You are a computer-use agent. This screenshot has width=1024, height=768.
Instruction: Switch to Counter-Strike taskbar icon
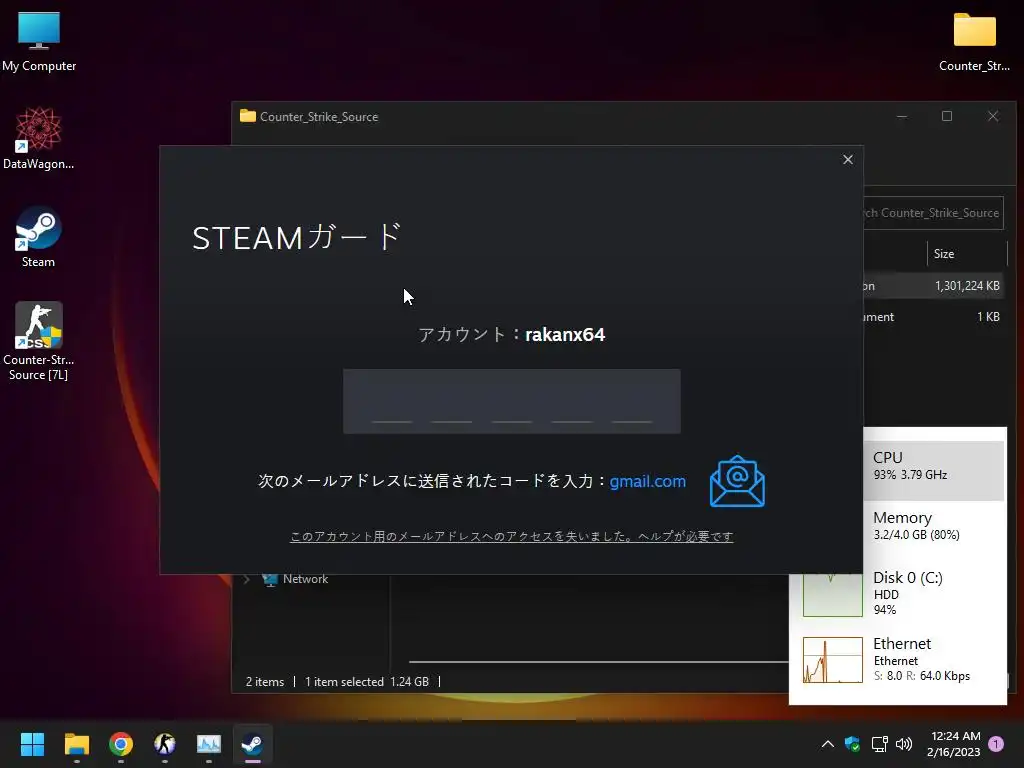pos(165,744)
